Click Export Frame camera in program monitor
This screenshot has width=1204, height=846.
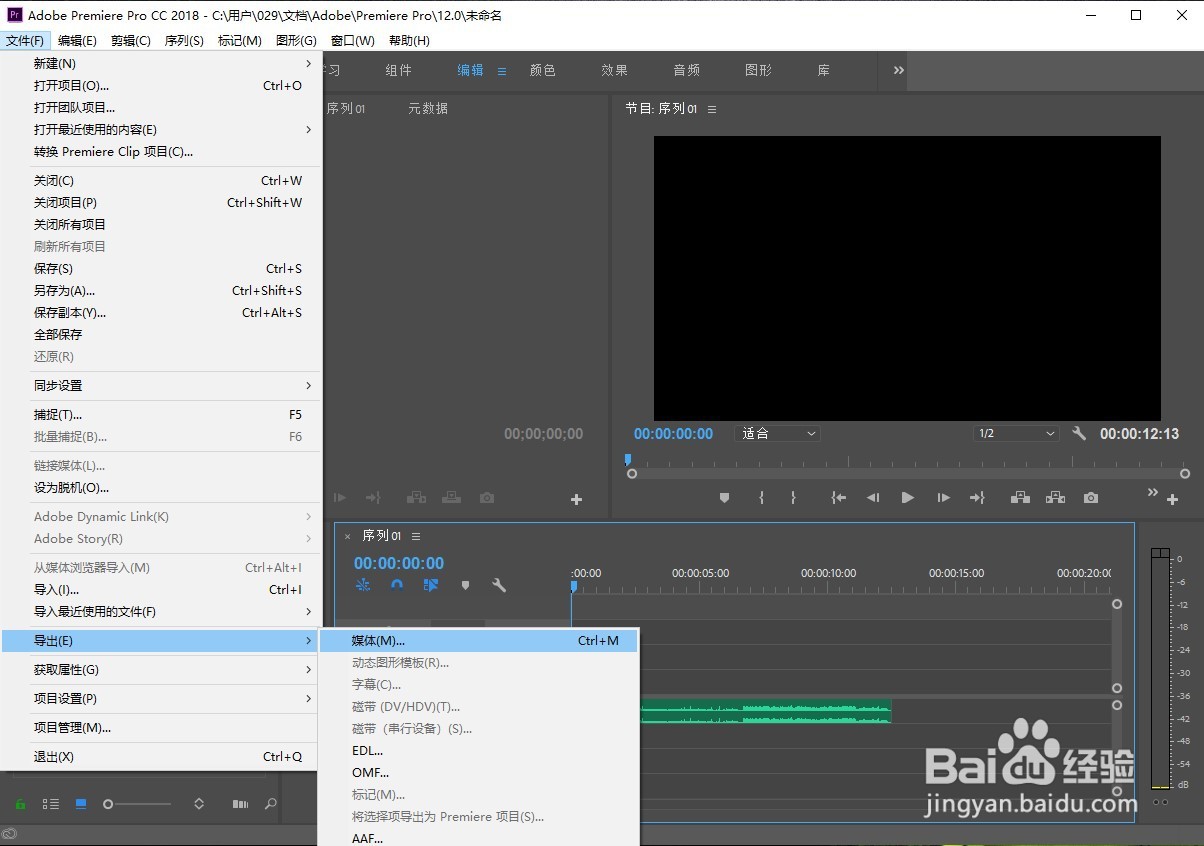1091,498
